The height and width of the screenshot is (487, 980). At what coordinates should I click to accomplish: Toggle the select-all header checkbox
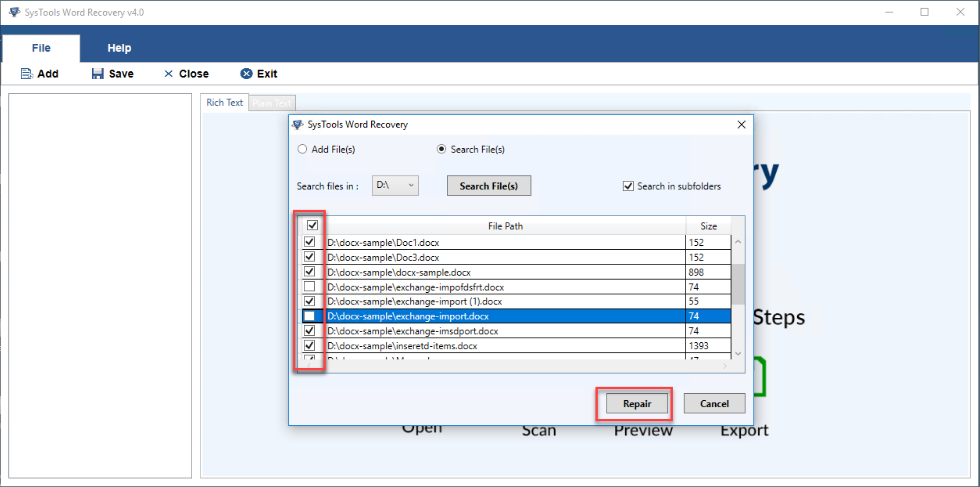(x=313, y=225)
